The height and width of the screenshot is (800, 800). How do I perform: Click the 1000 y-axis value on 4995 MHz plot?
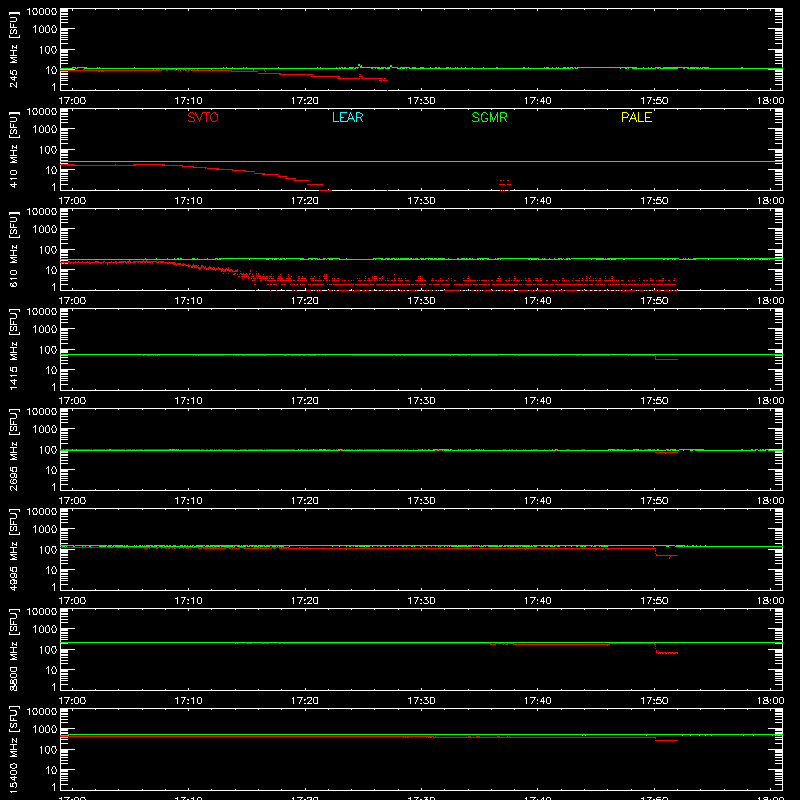45,530
